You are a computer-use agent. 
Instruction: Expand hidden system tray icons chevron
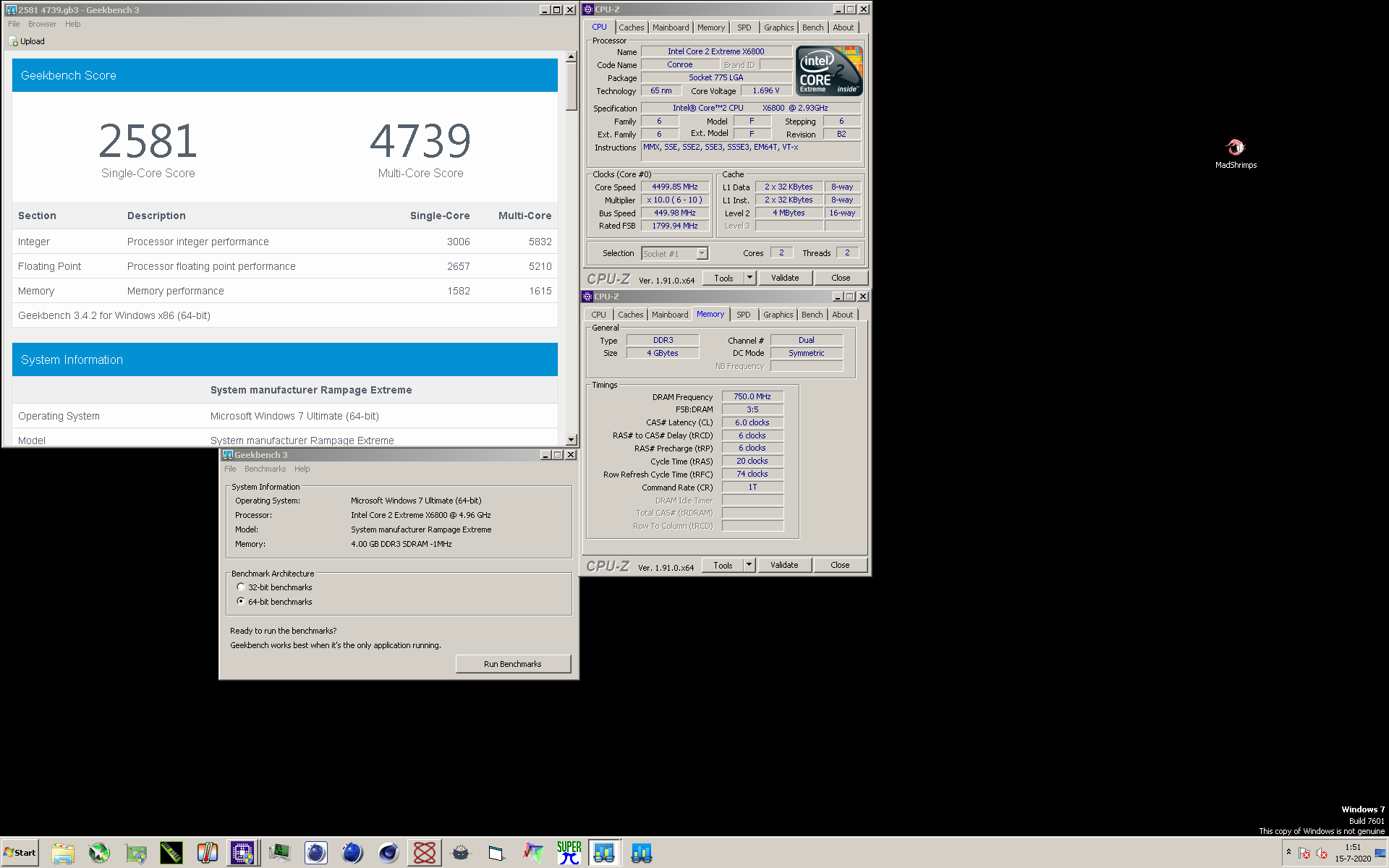pos(1288,852)
